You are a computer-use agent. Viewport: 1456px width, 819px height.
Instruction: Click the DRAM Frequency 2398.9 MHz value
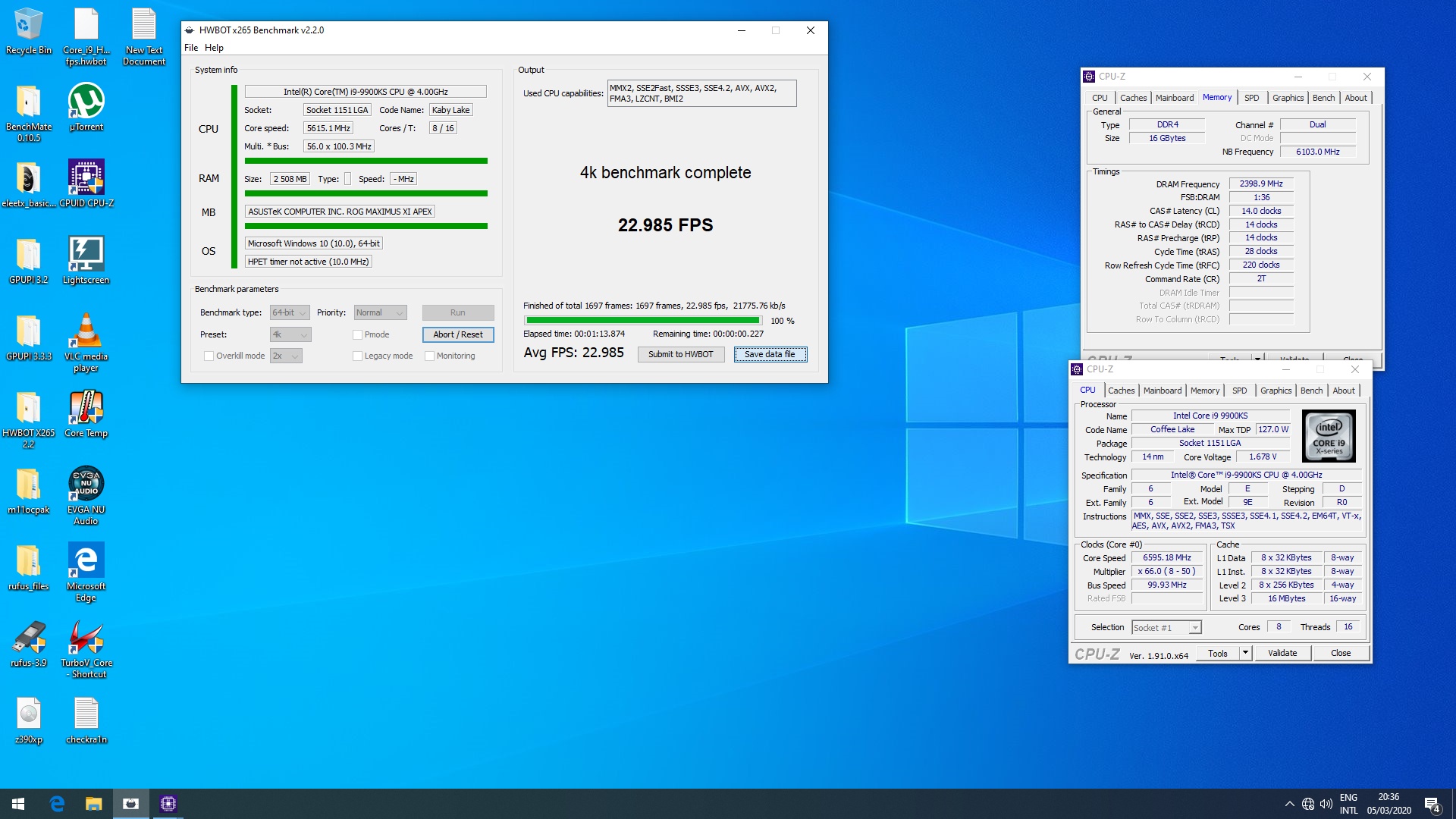1260,184
